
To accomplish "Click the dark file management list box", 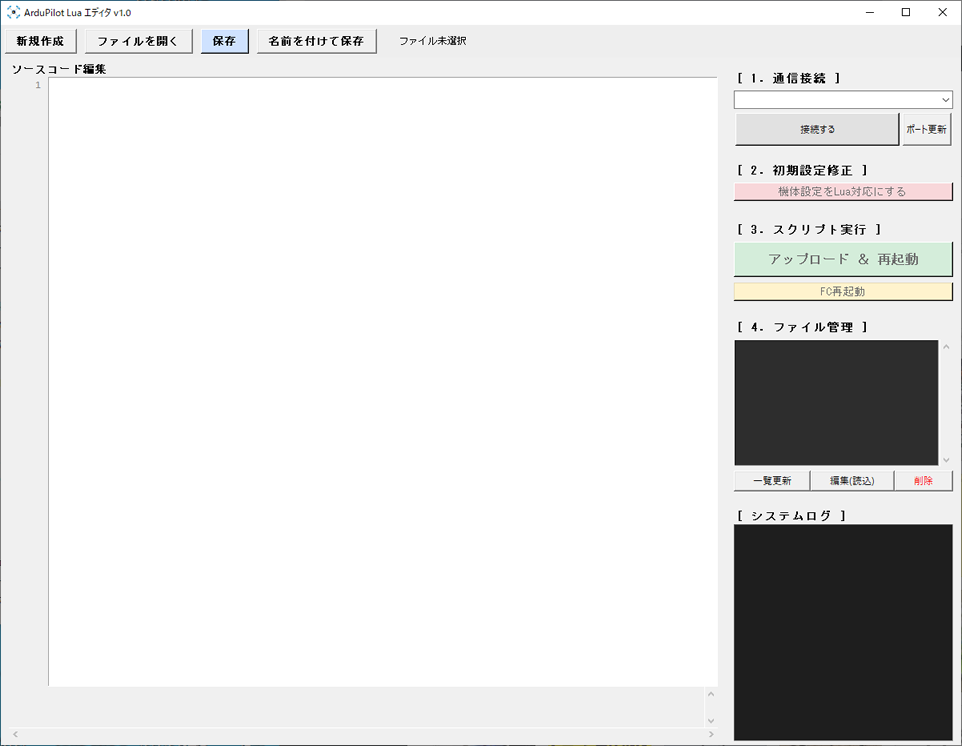I will coord(836,402).
